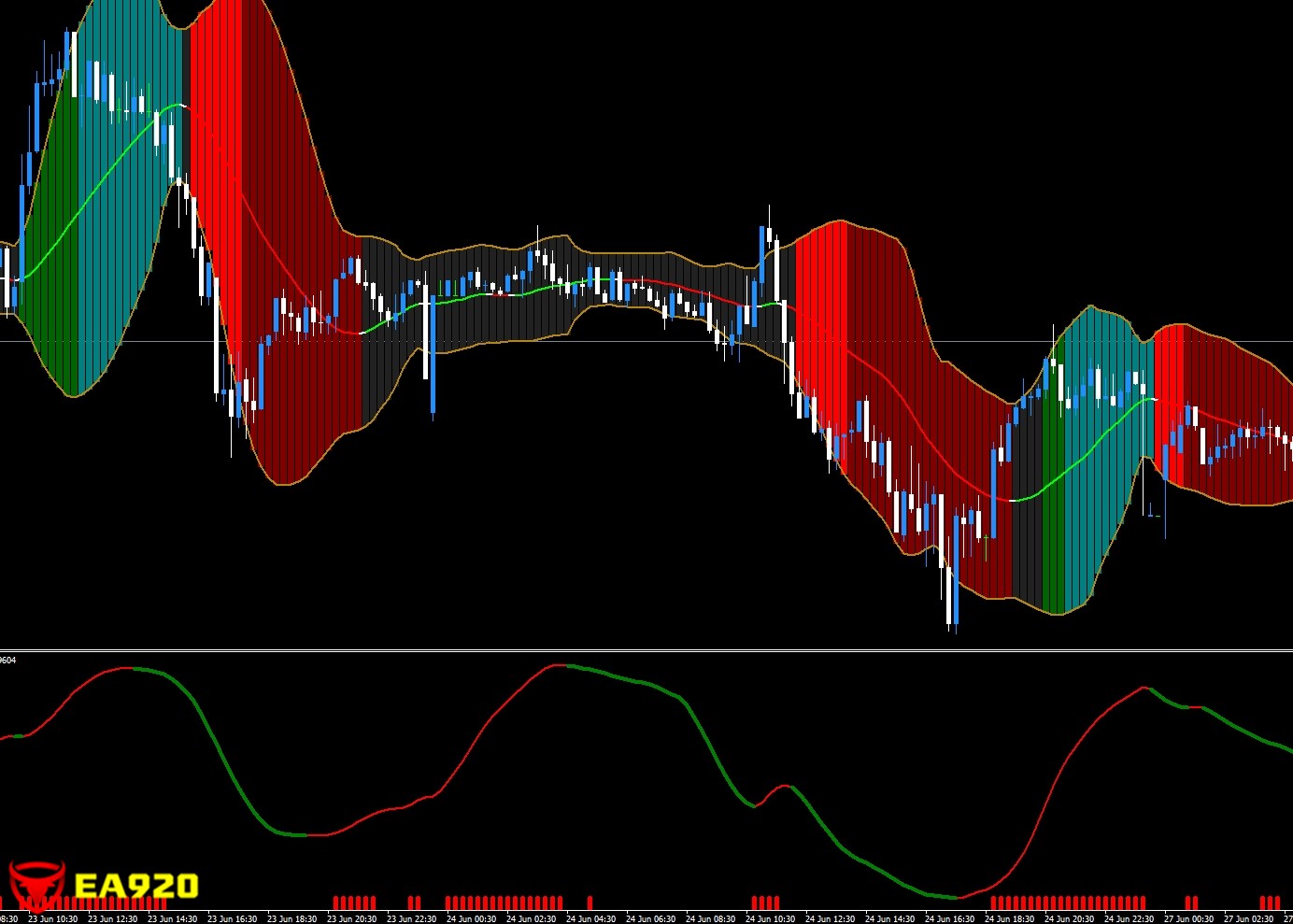
Task: Click the yellow EA920 watermark text
Action: tap(135, 886)
